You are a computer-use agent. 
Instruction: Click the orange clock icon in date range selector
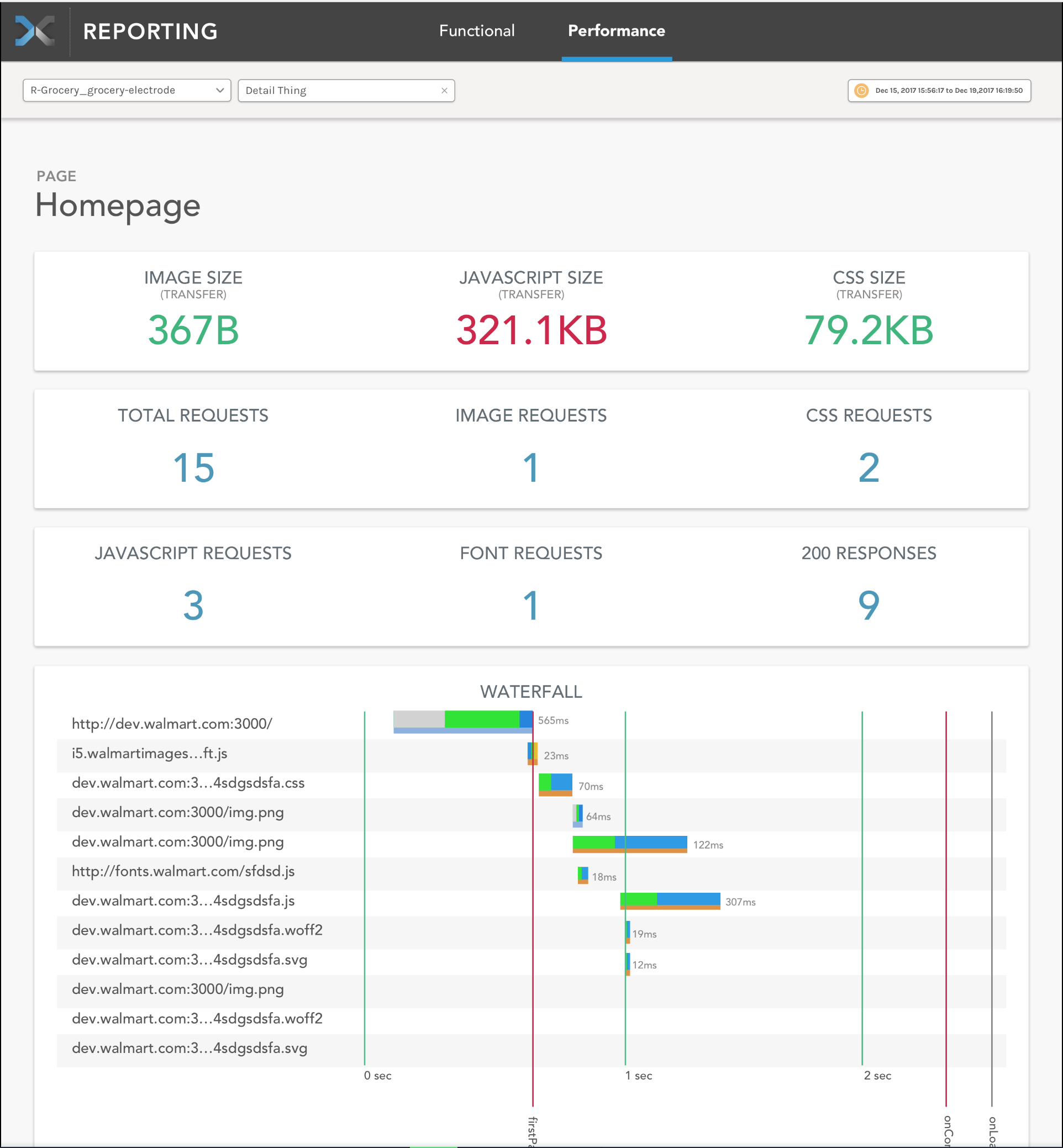(861, 91)
